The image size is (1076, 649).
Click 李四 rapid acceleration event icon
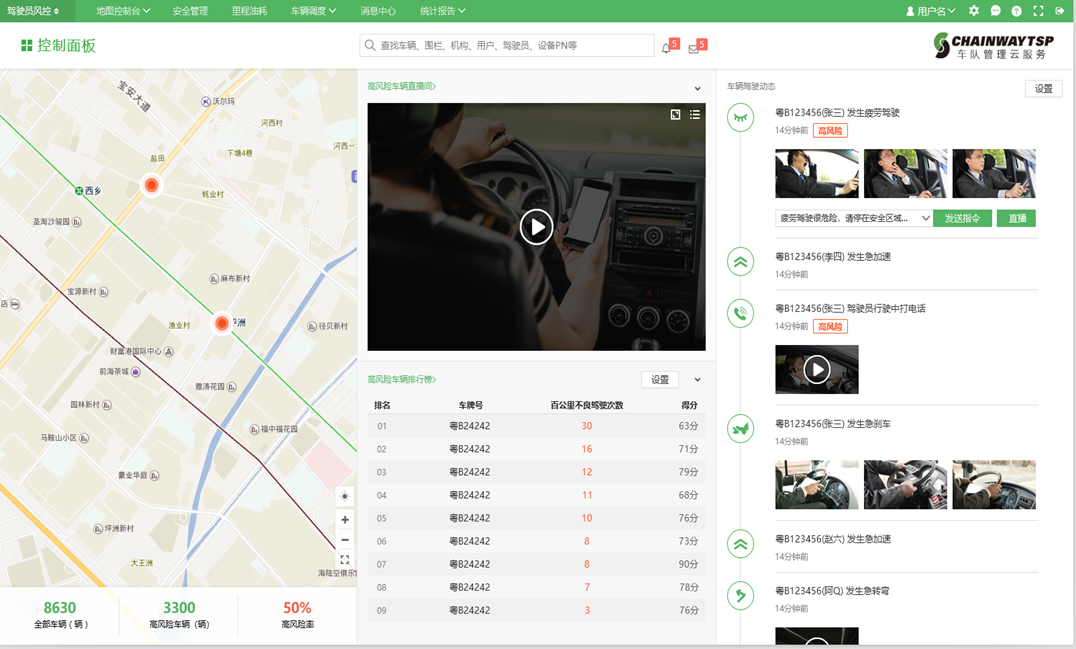tap(740, 261)
